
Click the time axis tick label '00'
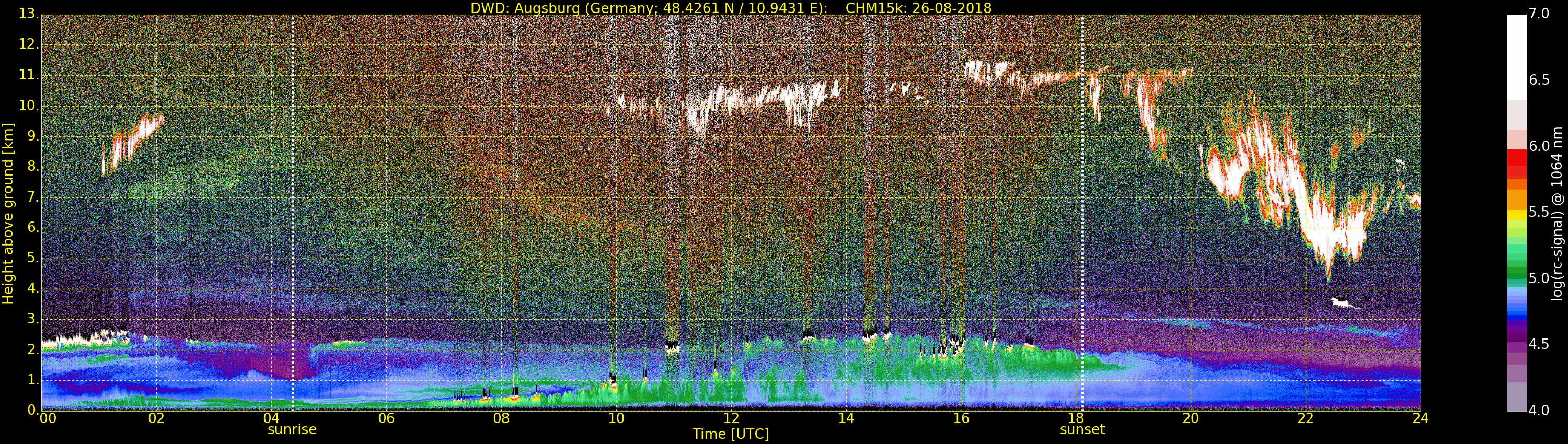click(47, 418)
